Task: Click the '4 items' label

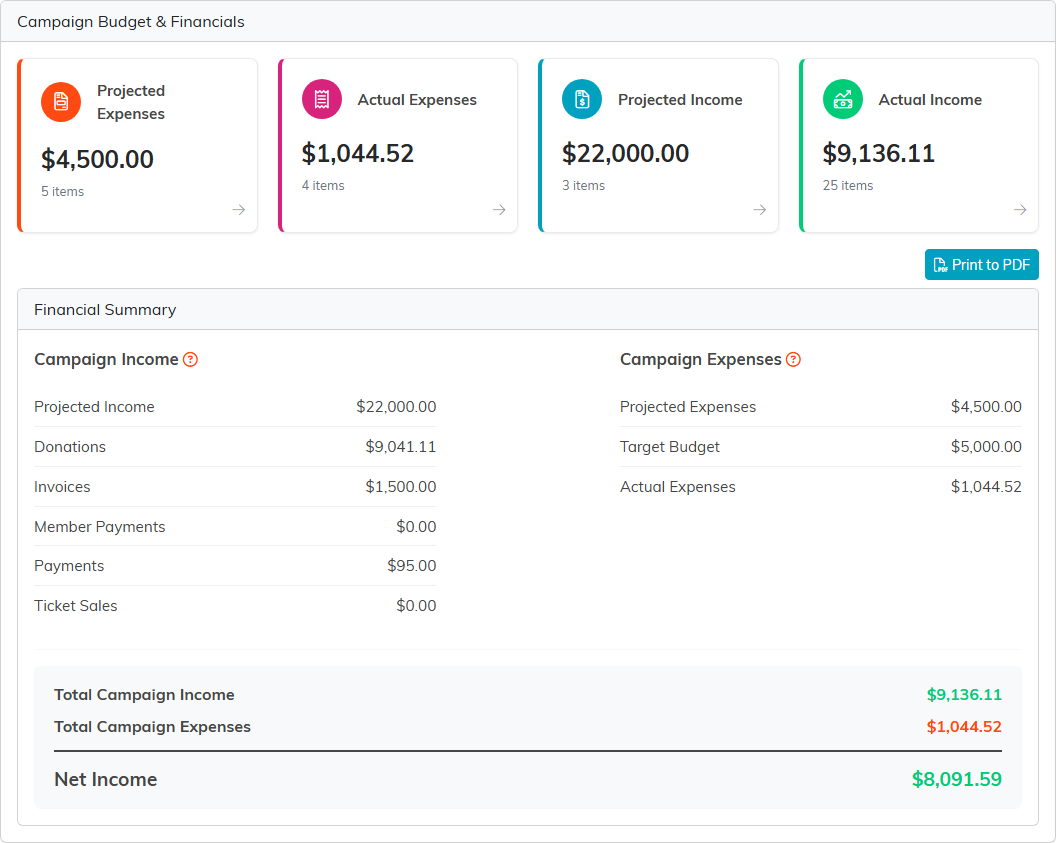Action: 323,186
